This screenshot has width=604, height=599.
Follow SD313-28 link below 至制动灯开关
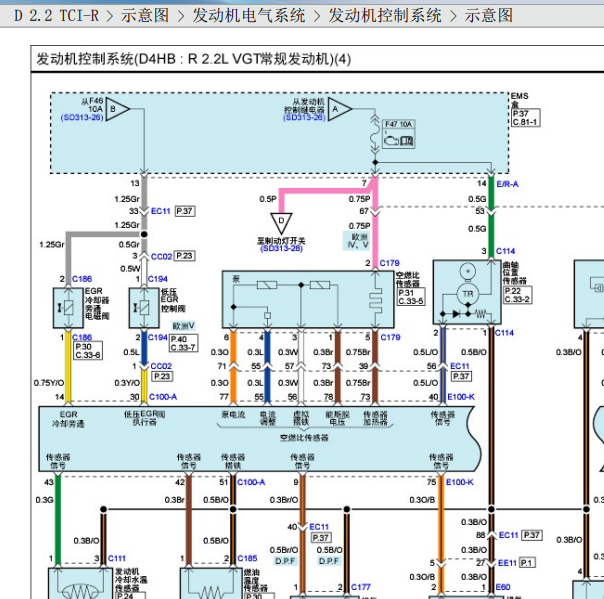281,249
